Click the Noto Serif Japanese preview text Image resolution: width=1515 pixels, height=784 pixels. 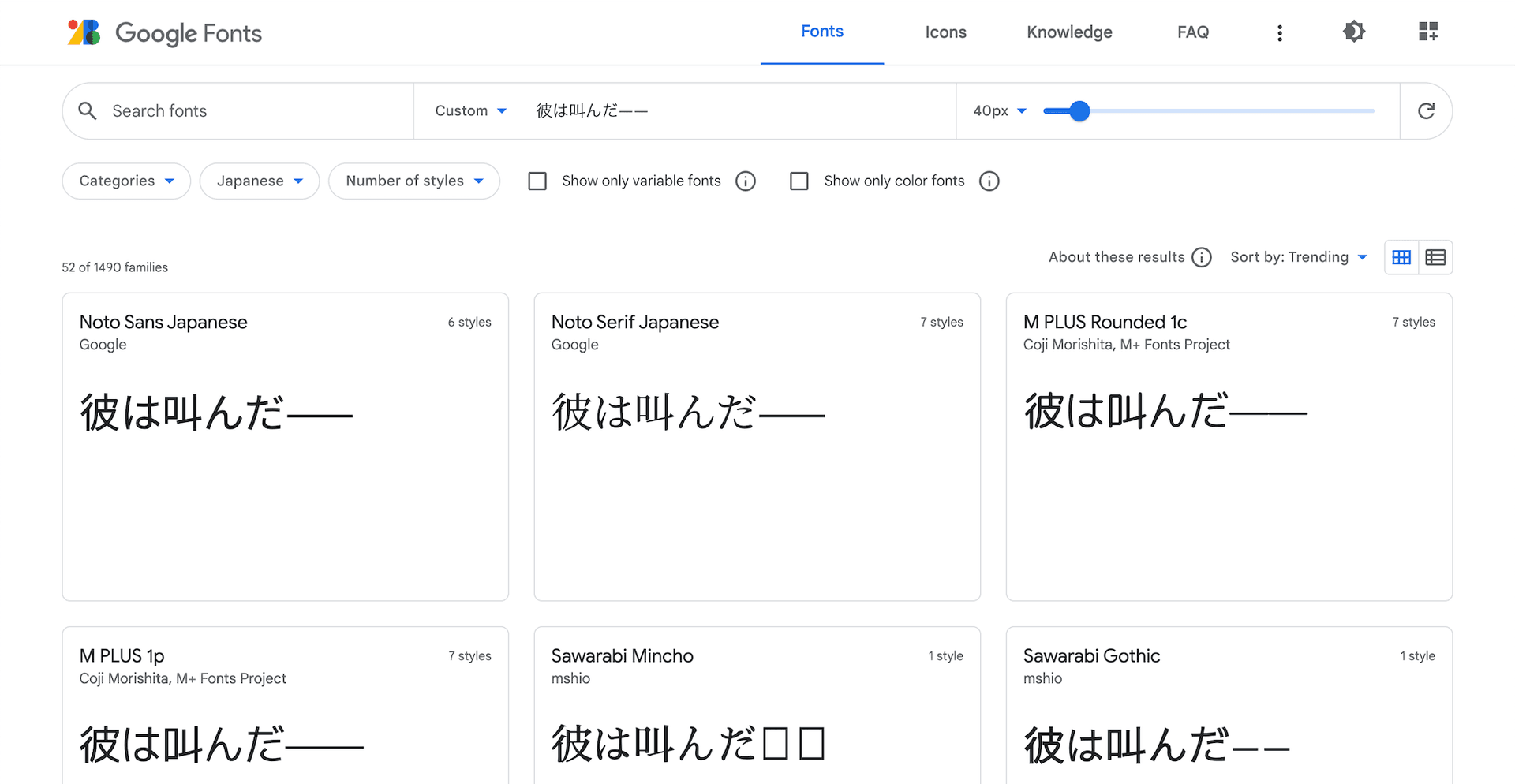click(x=688, y=413)
